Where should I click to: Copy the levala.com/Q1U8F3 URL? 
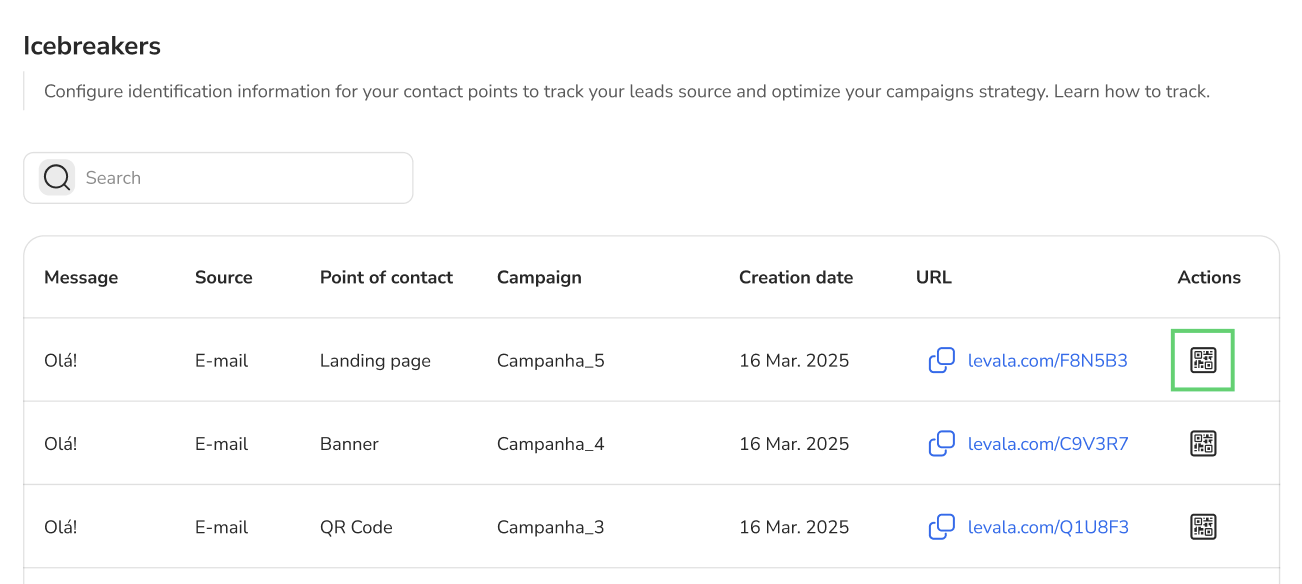click(x=941, y=527)
